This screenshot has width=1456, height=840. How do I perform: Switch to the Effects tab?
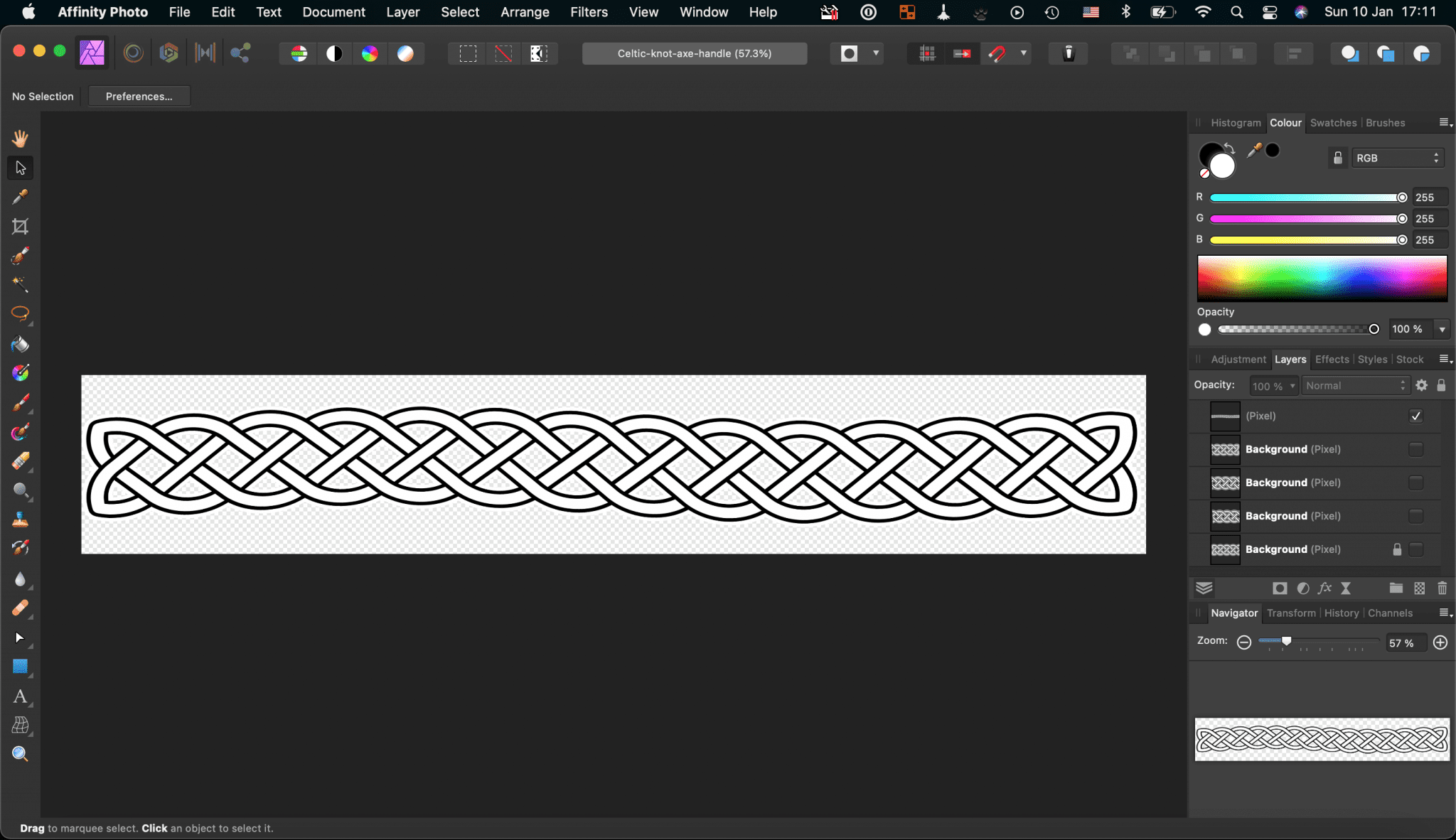point(1332,359)
